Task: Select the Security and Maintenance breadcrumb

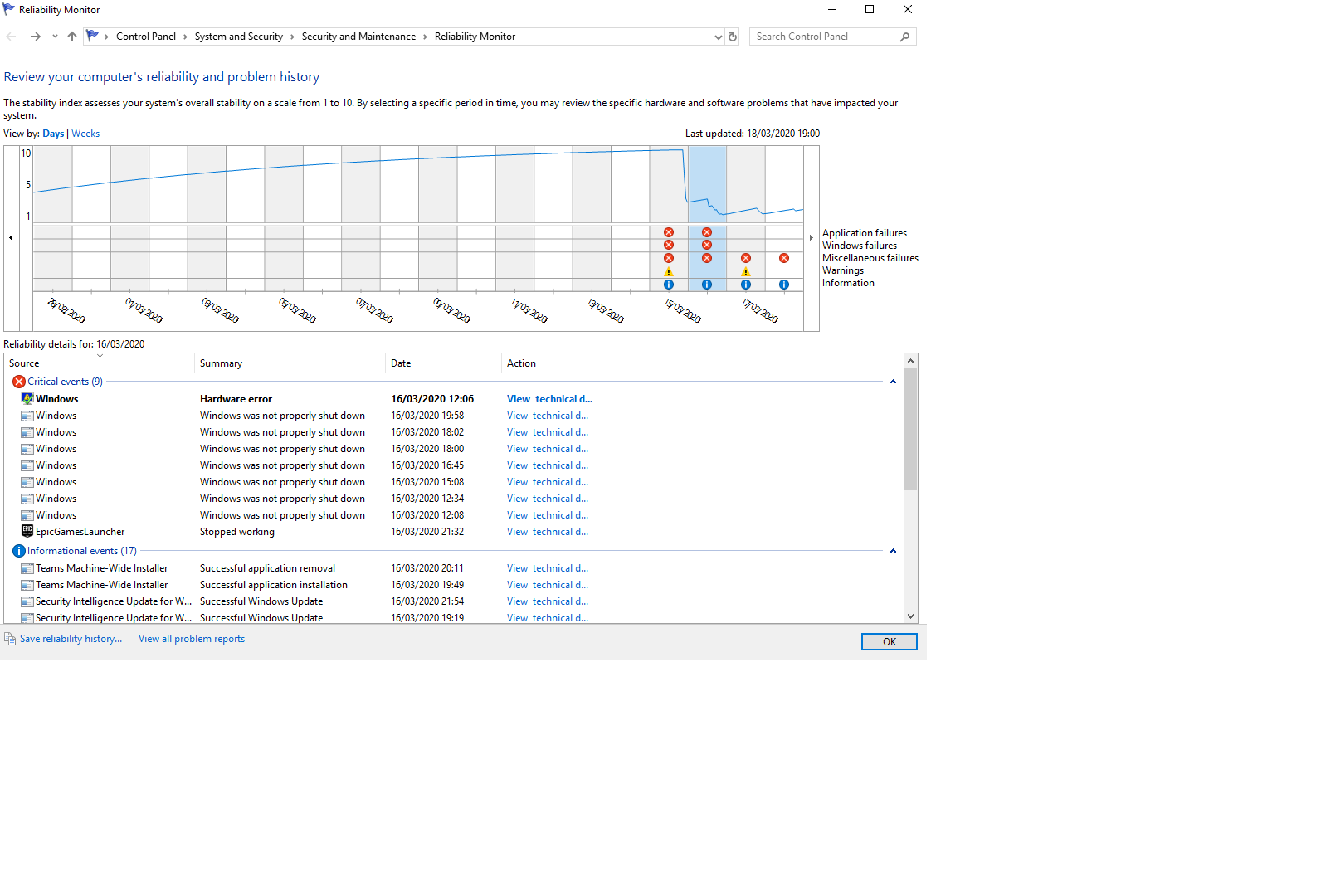Action: pos(359,37)
